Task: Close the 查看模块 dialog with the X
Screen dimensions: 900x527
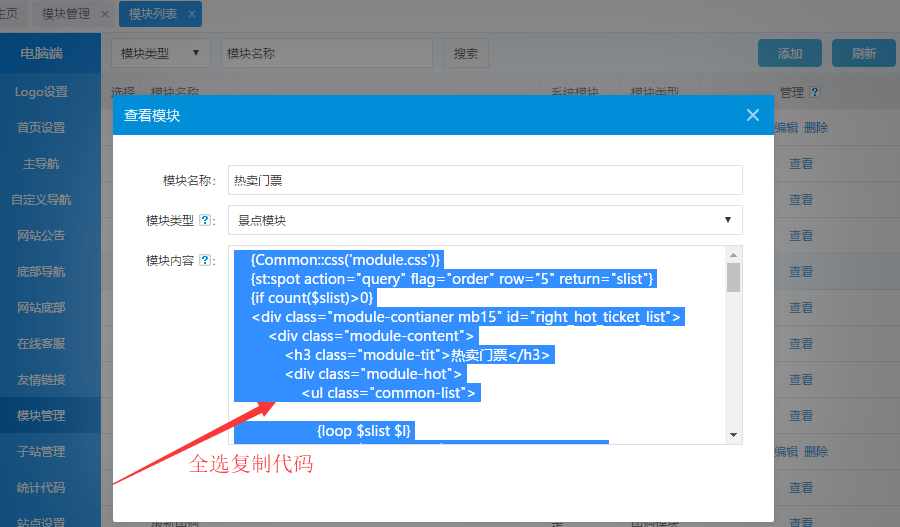Action: (x=753, y=115)
